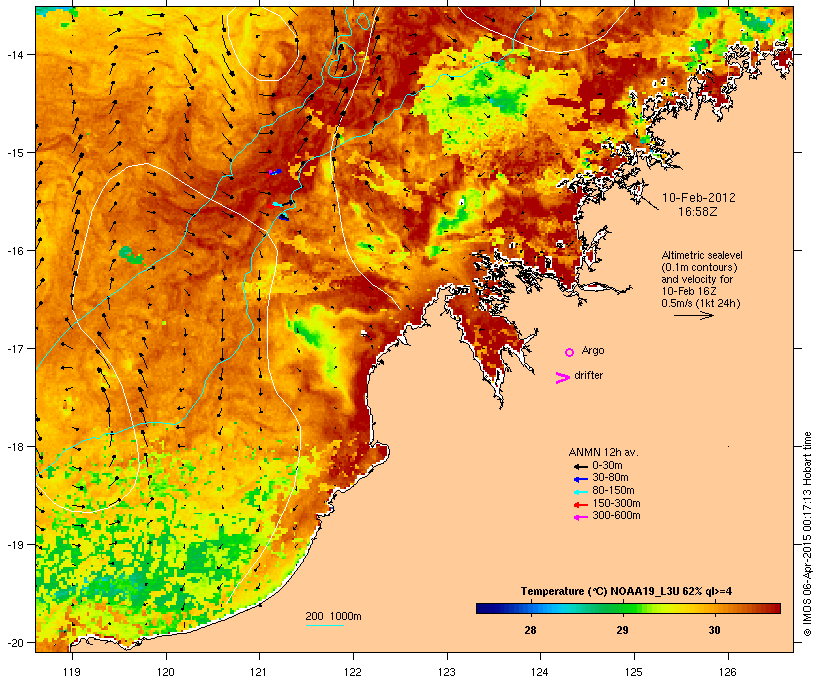
Task: Click the latitude axis label -14
Action: (15, 54)
